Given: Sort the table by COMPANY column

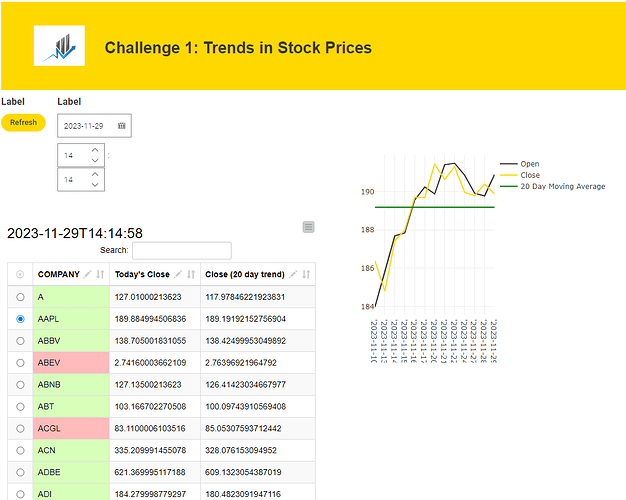Looking at the screenshot, I should tap(100, 274).
